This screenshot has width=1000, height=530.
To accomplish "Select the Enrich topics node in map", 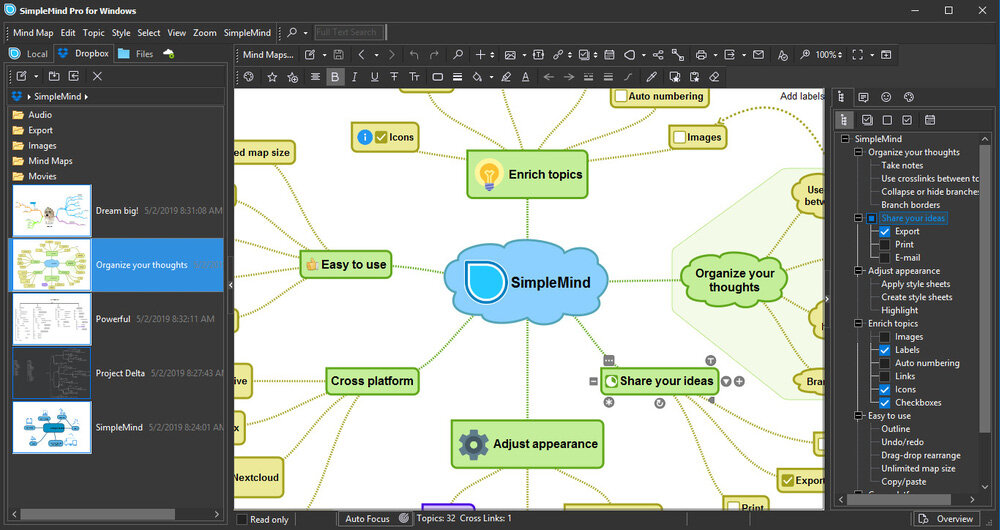I will tap(527, 174).
